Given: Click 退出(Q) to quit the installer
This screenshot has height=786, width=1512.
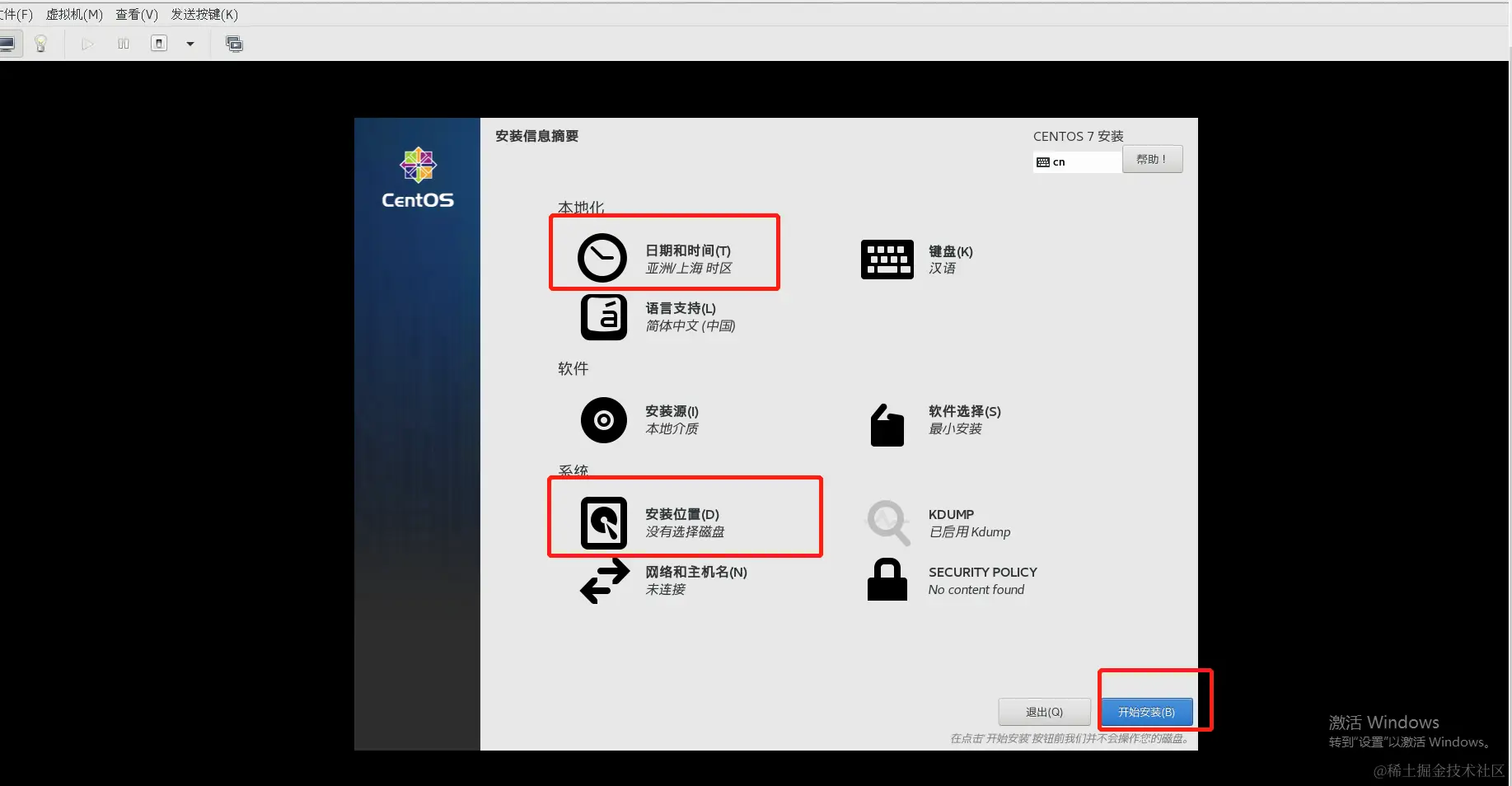Looking at the screenshot, I should tap(1044, 712).
